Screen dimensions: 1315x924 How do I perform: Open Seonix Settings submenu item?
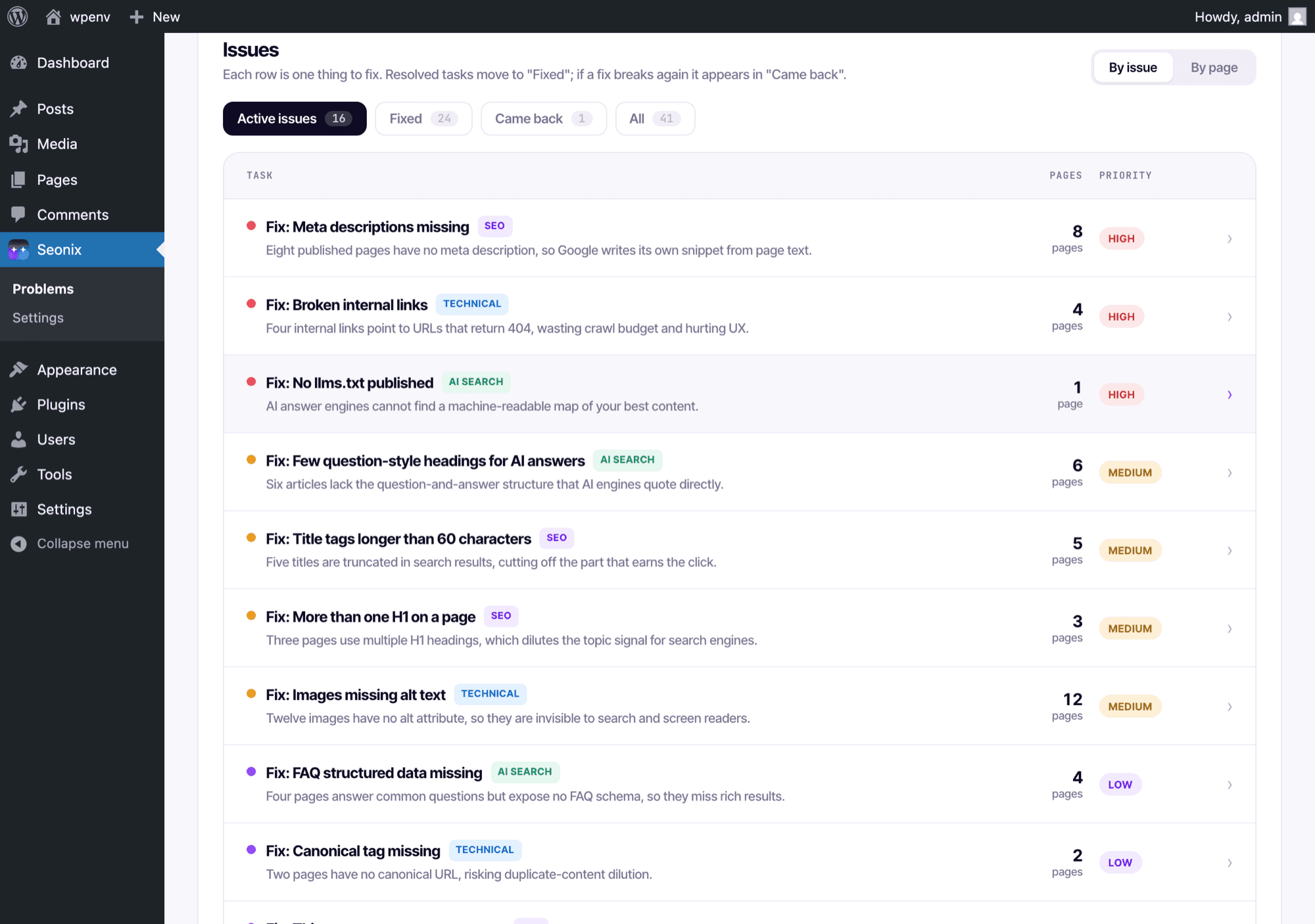coord(38,317)
